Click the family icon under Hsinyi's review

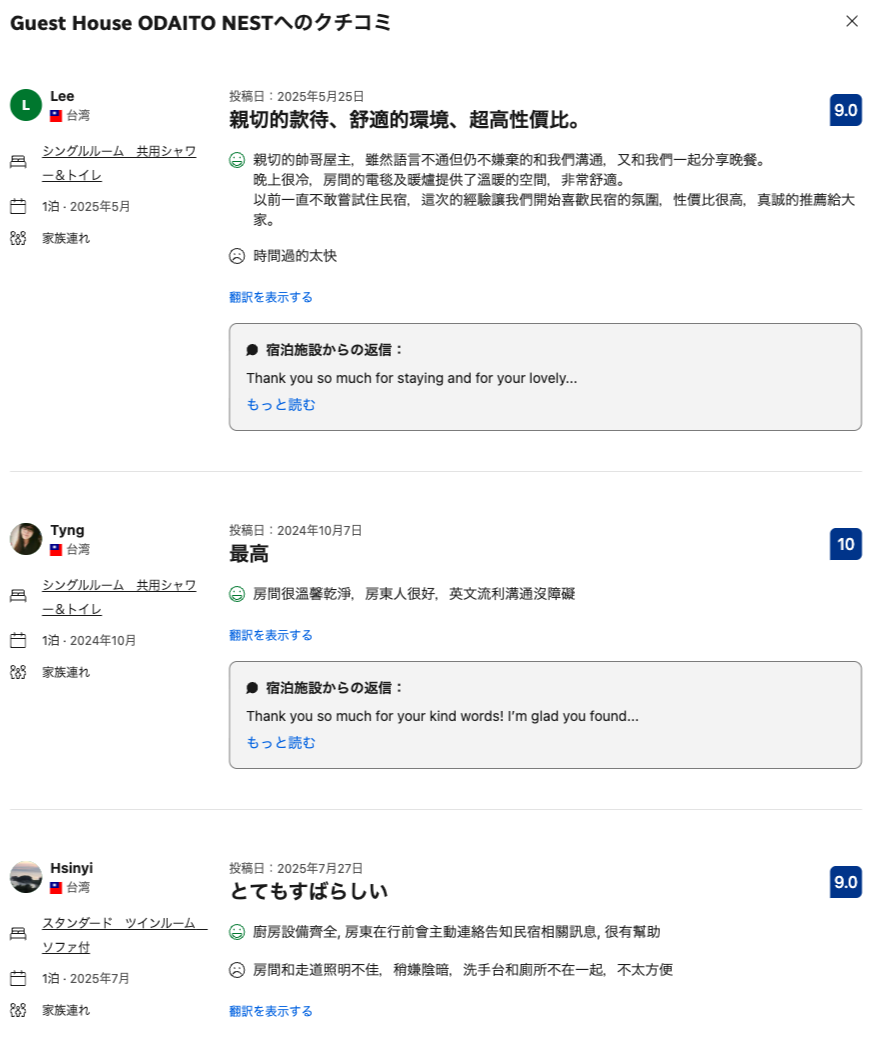point(18,1010)
